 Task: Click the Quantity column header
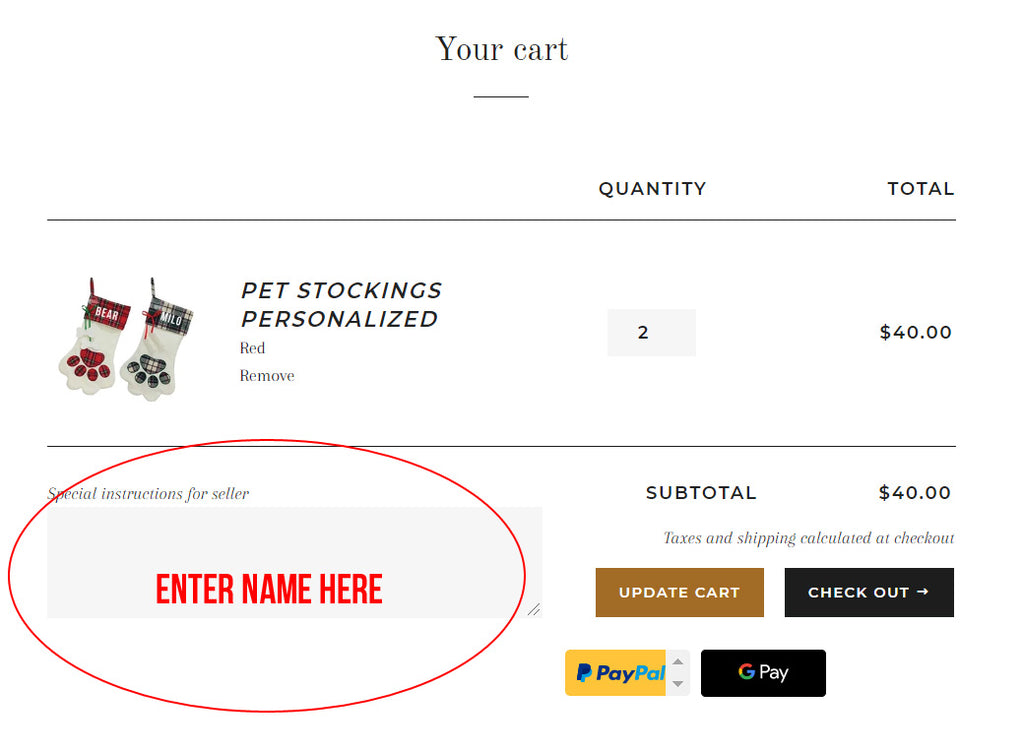(652, 188)
